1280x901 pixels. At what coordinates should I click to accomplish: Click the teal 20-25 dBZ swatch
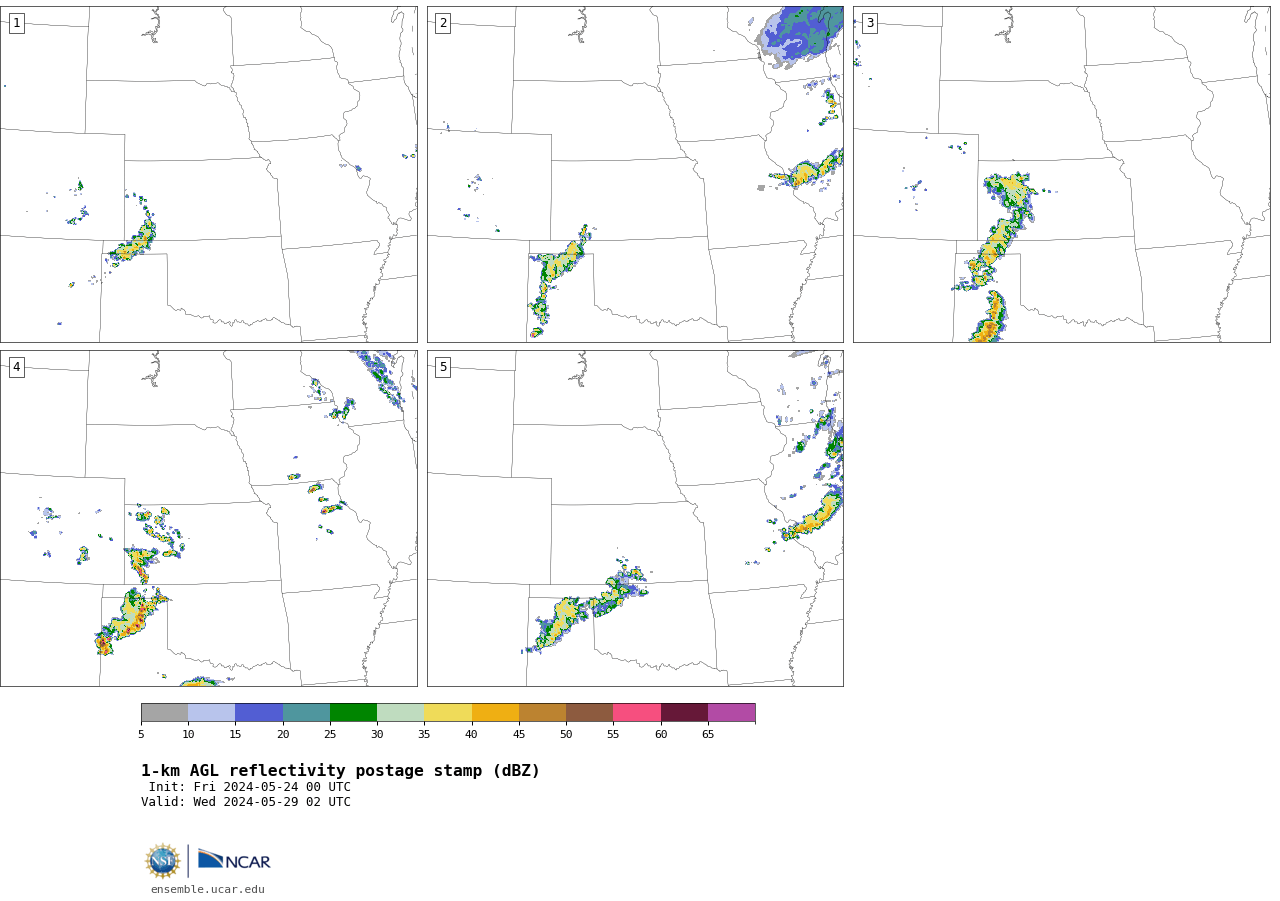tap(306, 713)
